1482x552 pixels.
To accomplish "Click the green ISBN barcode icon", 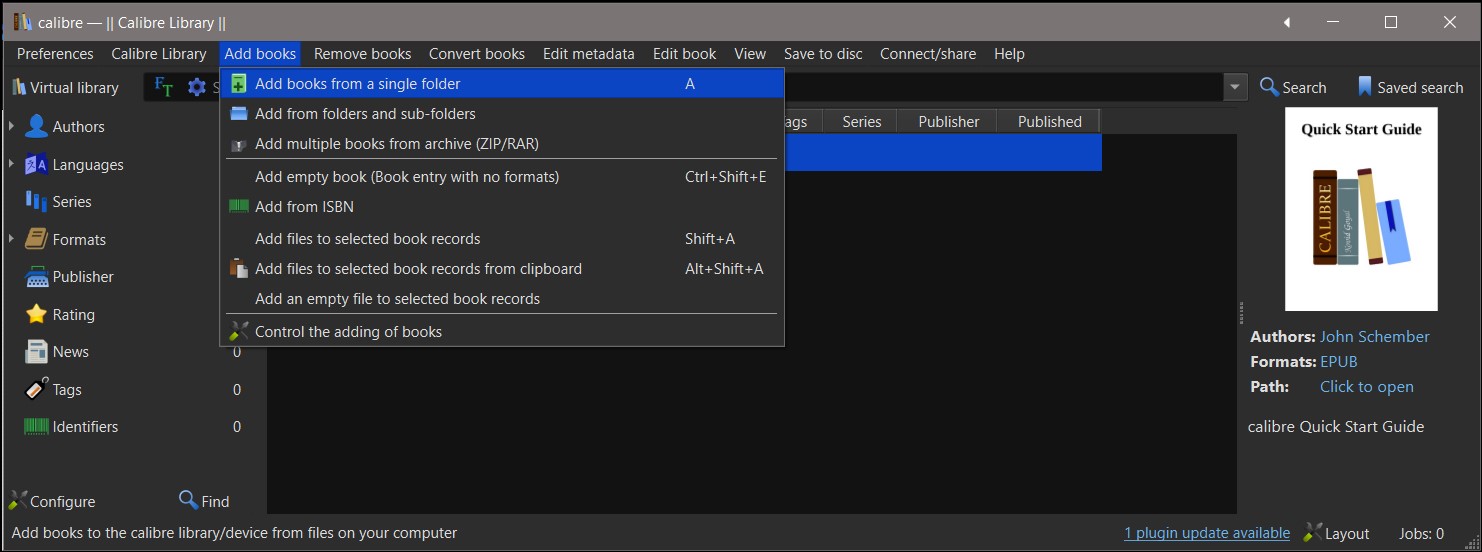I will (x=238, y=207).
